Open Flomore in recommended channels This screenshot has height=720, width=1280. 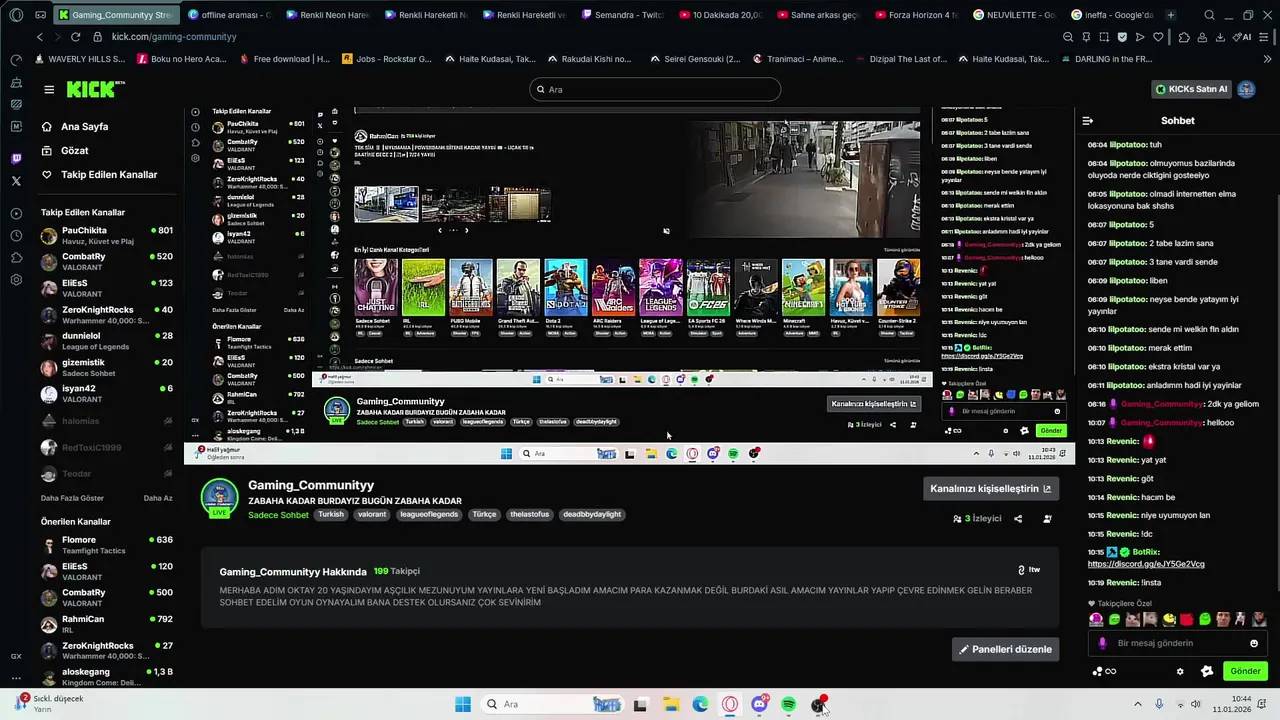(x=107, y=545)
